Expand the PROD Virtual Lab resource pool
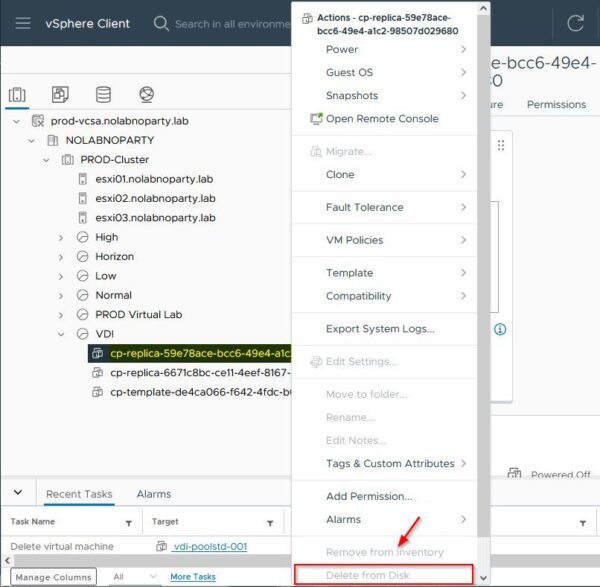This screenshot has height=587, width=600. [x=61, y=315]
